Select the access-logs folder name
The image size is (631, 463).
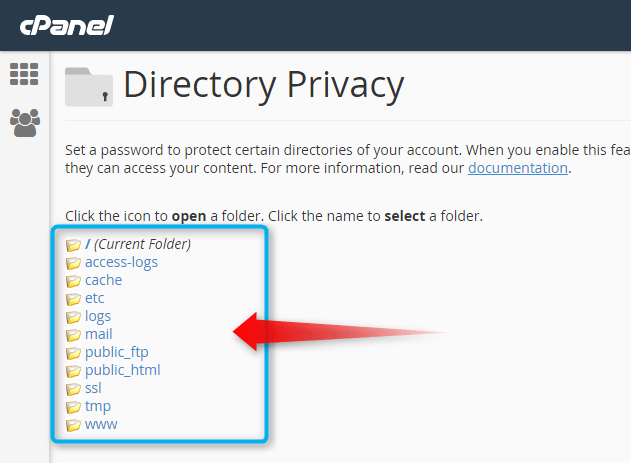click(121, 262)
